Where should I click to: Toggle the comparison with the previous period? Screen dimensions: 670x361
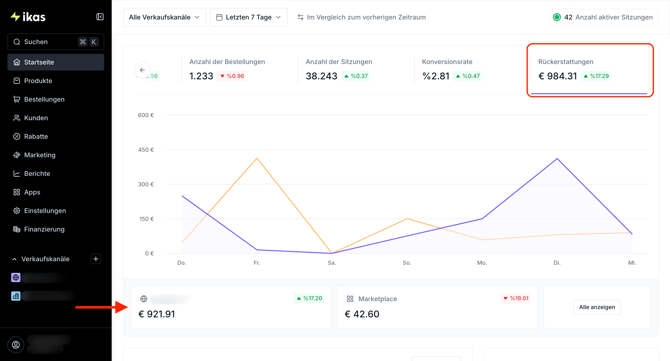pos(361,17)
